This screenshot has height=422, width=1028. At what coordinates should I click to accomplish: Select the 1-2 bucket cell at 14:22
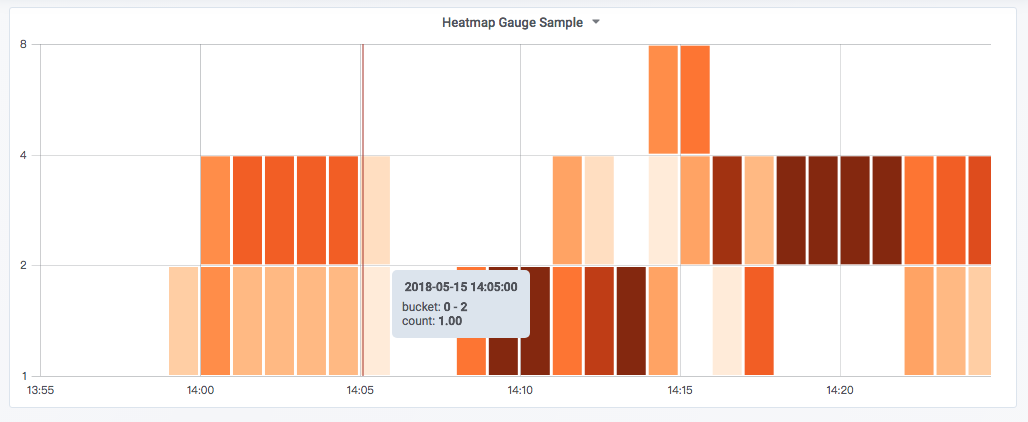click(919, 320)
